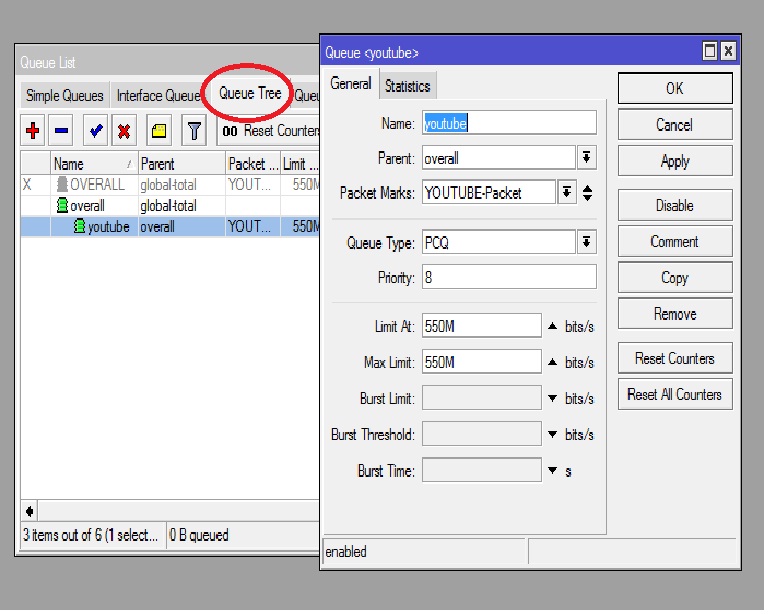This screenshot has height=614, width=768.
Task: Click the Copy button
Action: coord(675,278)
